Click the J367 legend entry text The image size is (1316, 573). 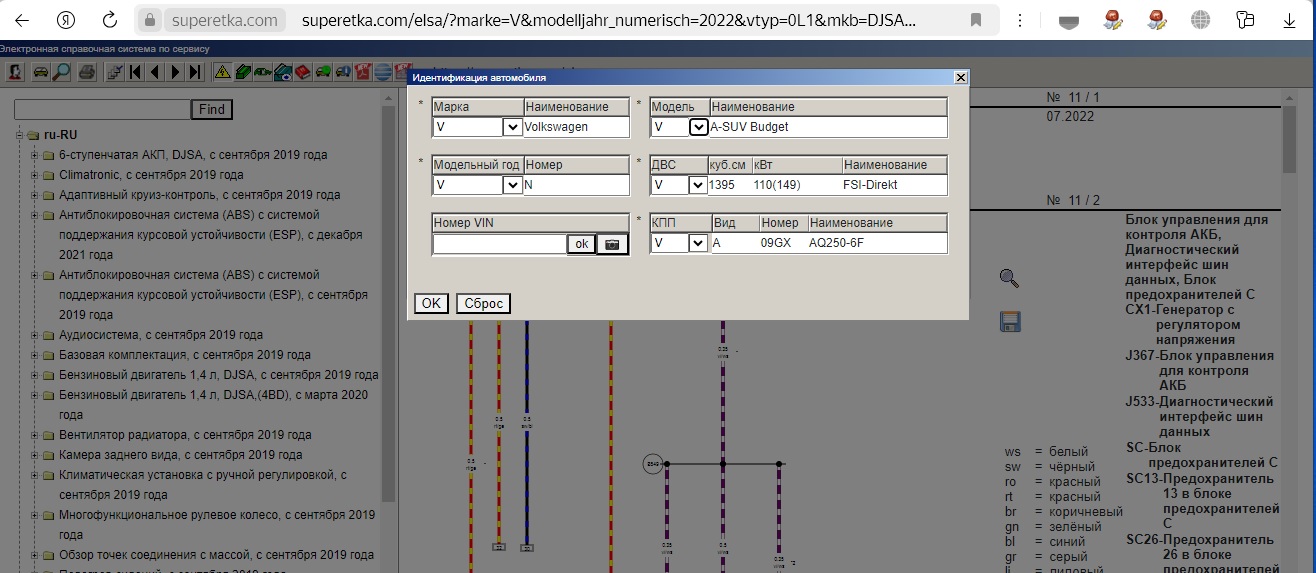[x=1200, y=371]
